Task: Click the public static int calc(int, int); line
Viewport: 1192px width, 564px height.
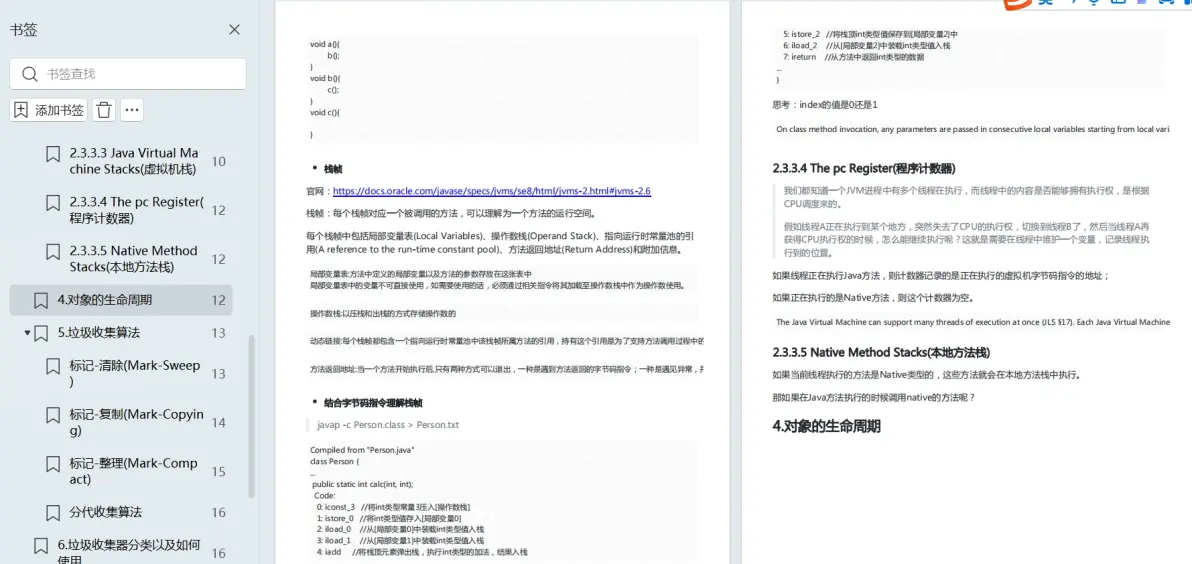Action: 363,484
